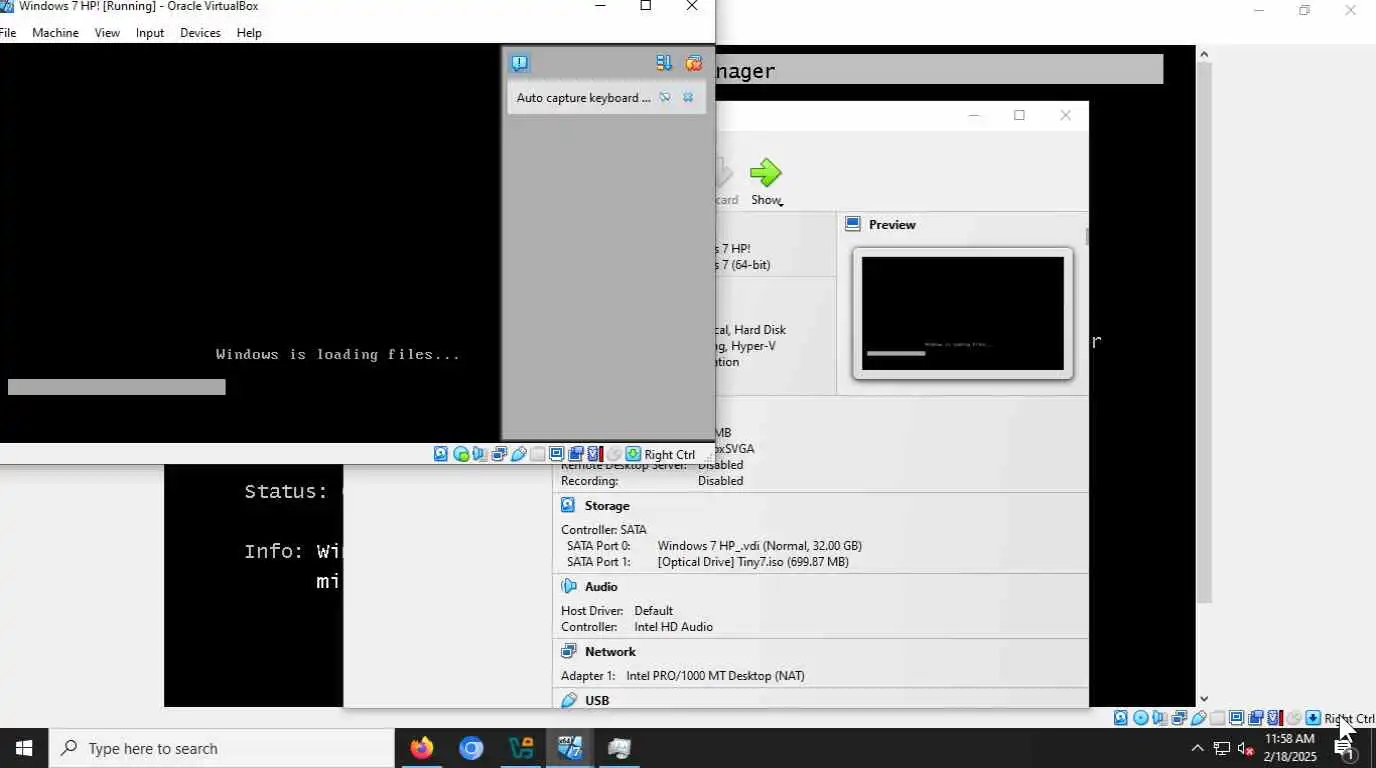Click the do-not-show-again icon on Auto capture notification
Viewport: 1376px width, 768px height.
coord(664,97)
